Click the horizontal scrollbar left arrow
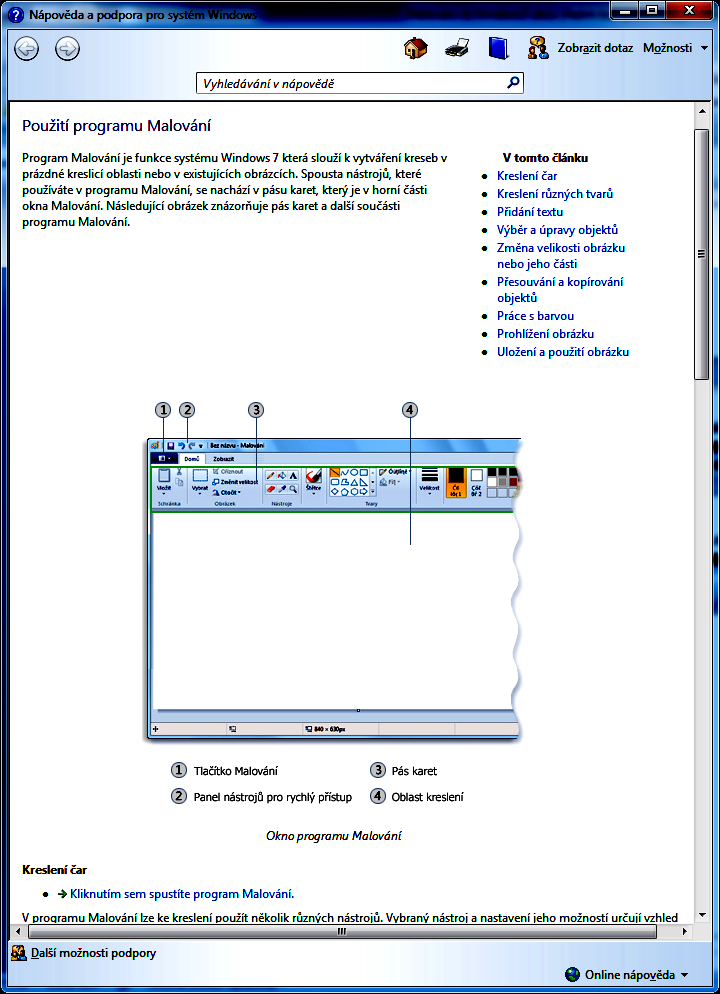The width and height of the screenshot is (720, 994). tap(17, 931)
